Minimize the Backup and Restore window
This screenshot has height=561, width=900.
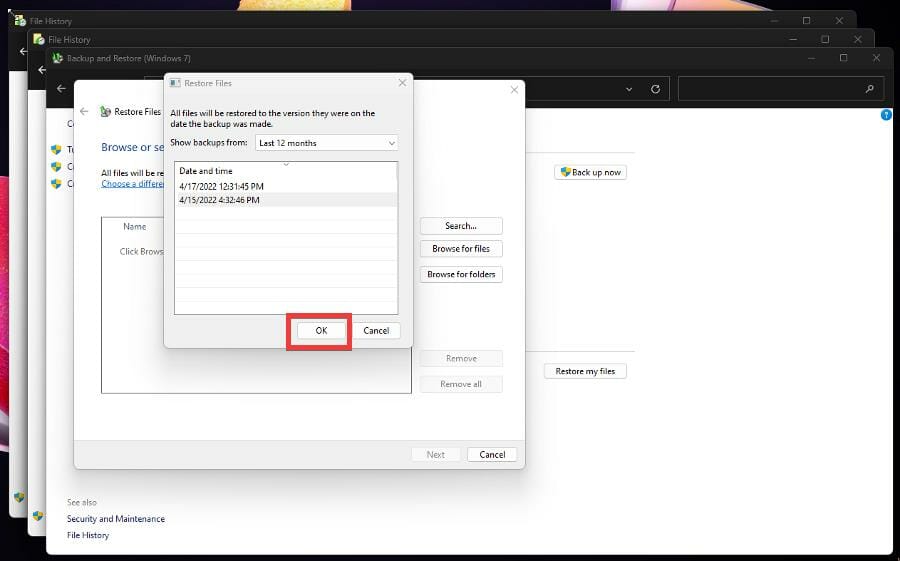pyautogui.click(x=811, y=58)
